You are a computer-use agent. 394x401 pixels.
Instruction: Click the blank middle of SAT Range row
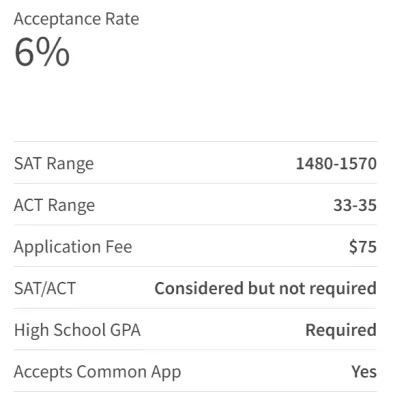pos(195,163)
